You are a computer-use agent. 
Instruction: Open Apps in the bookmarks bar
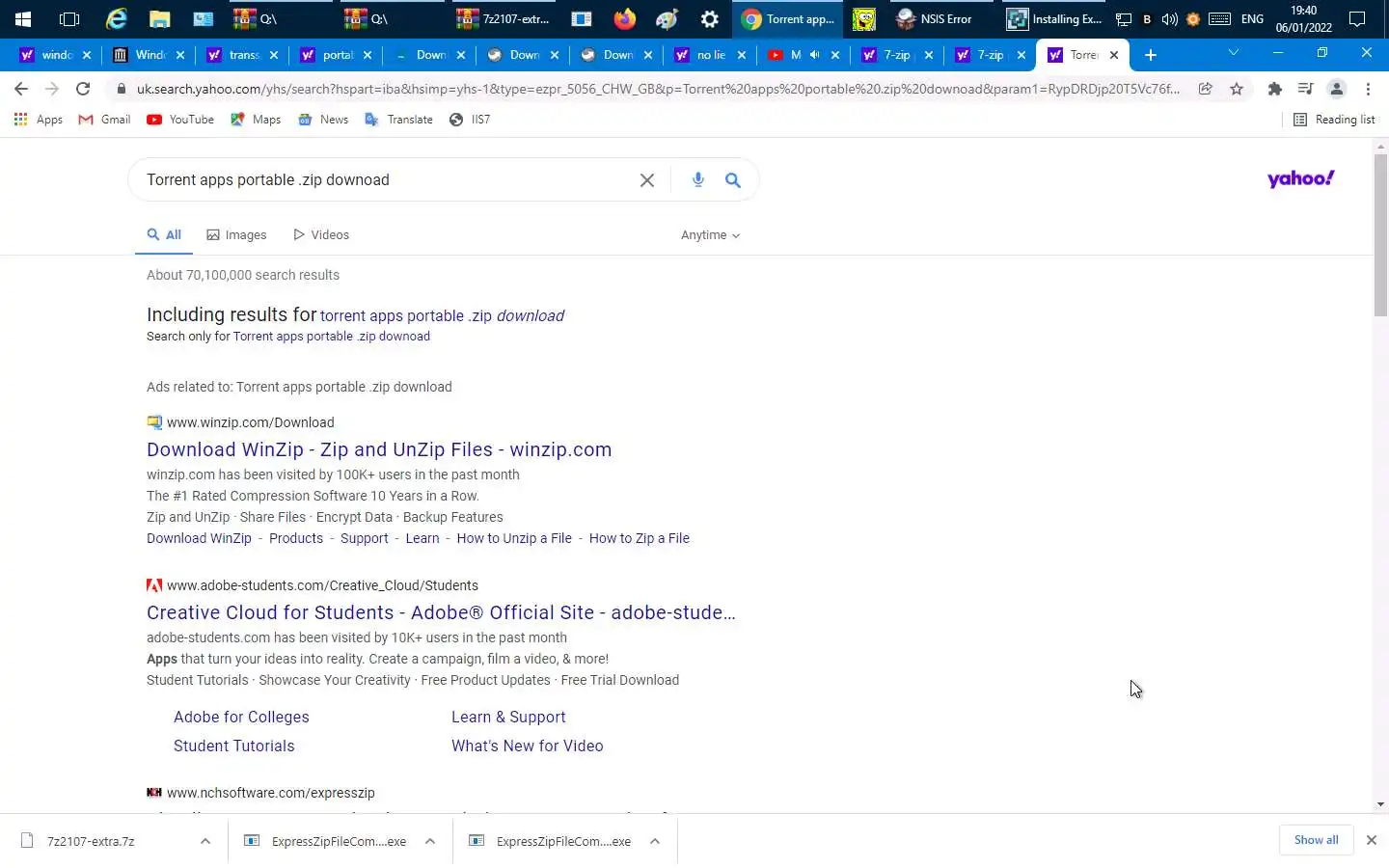pyautogui.click(x=39, y=120)
